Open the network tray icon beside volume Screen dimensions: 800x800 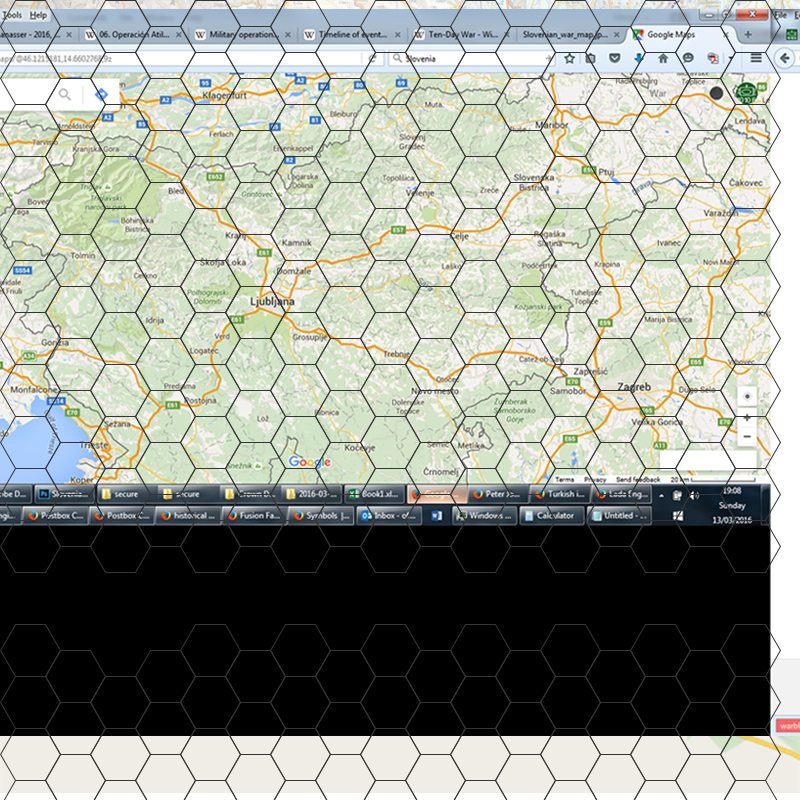[x=677, y=495]
